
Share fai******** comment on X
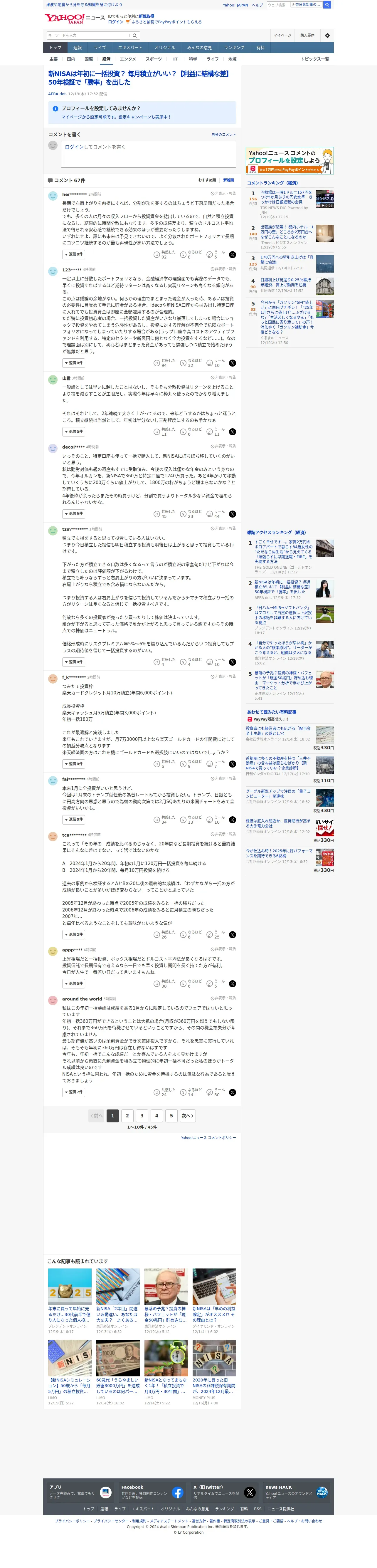coord(232,819)
